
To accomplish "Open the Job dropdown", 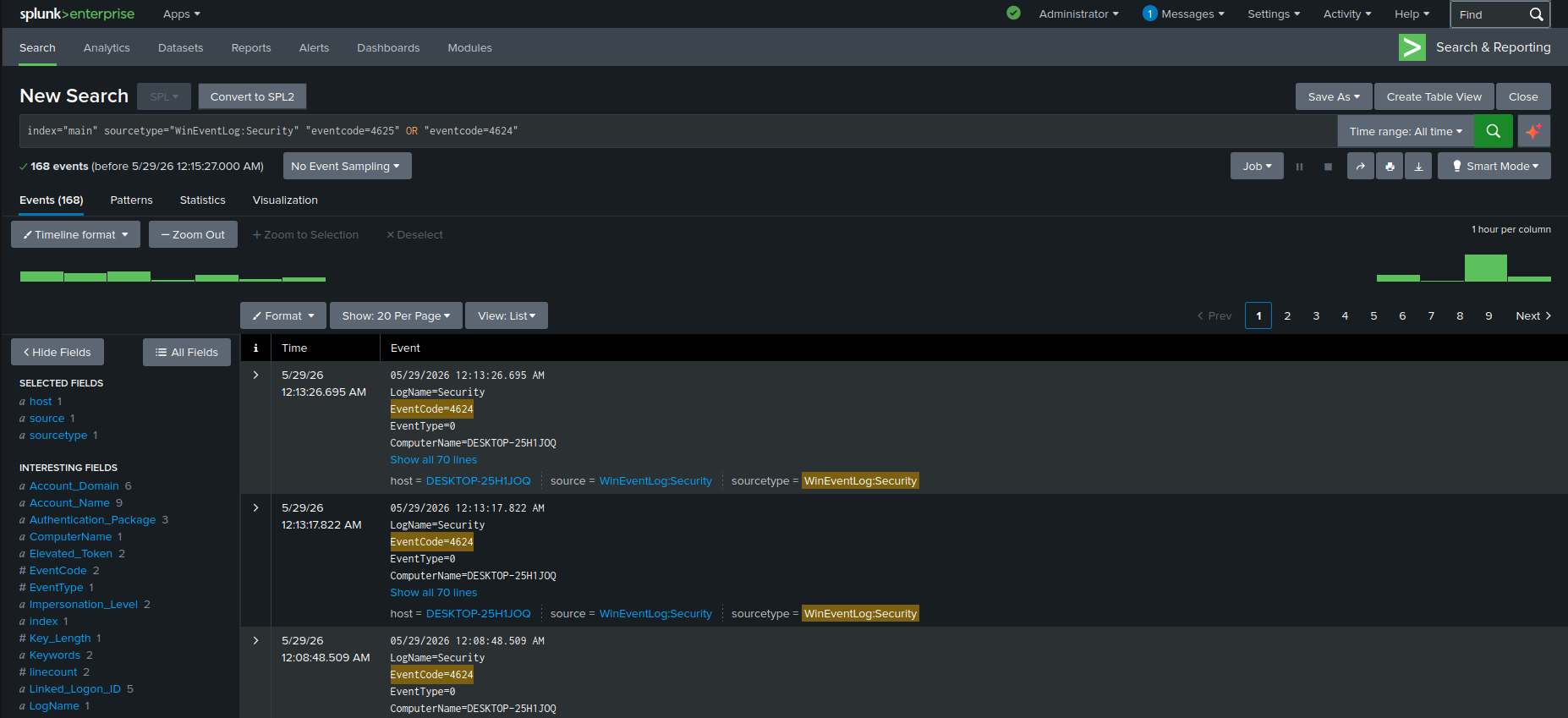I will point(1257,167).
